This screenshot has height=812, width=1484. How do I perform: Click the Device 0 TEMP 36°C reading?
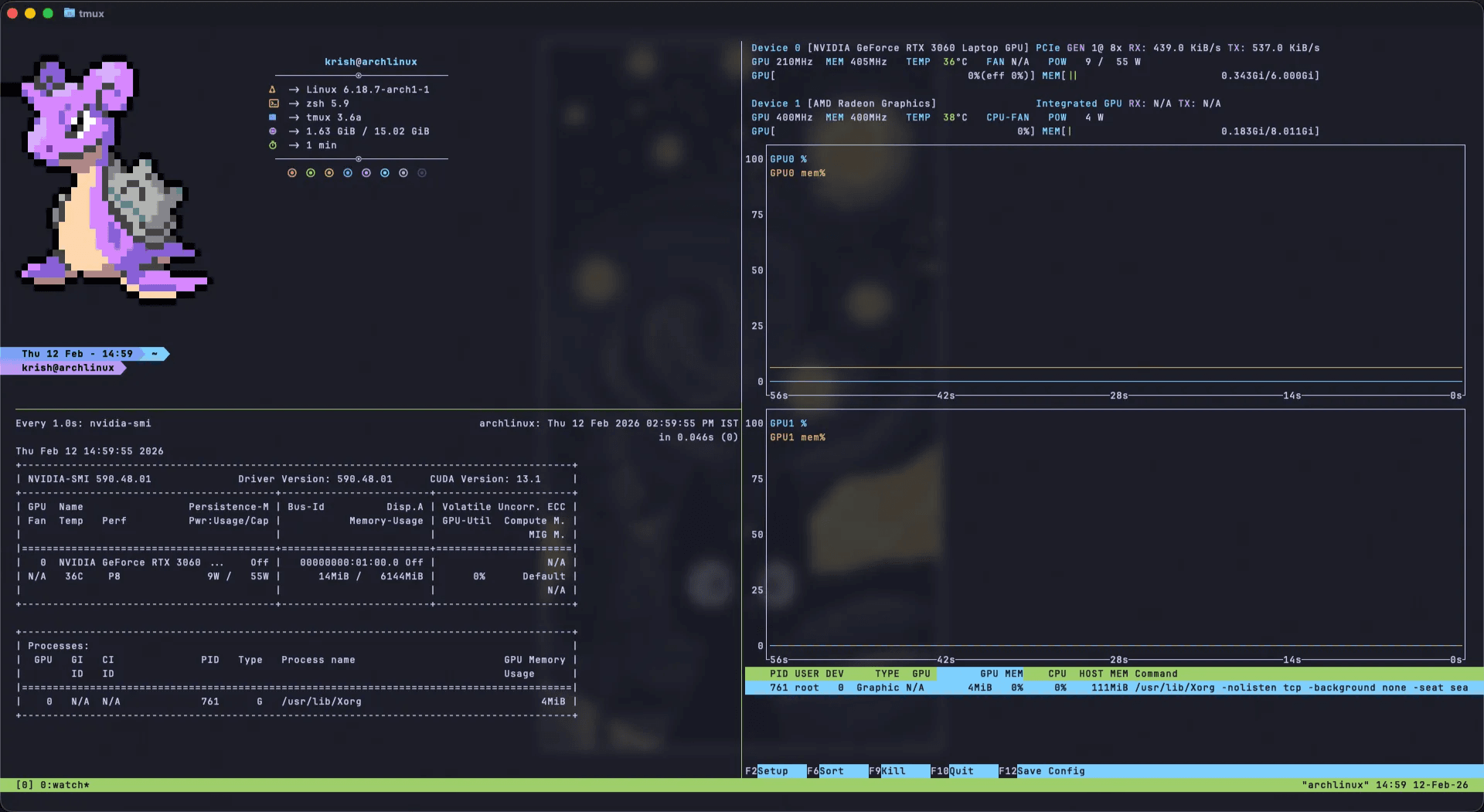tap(937, 62)
